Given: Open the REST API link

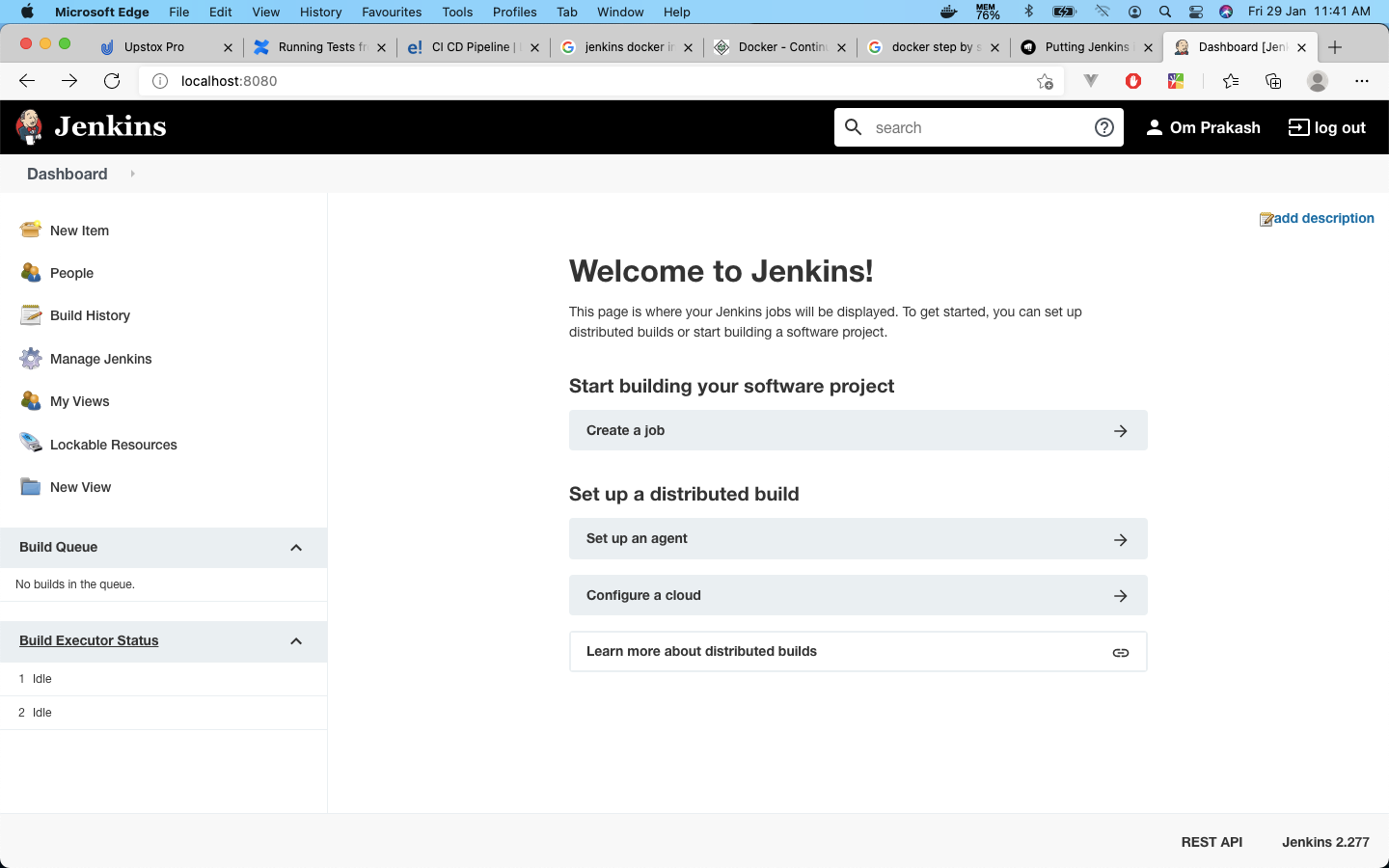Looking at the screenshot, I should click(1212, 842).
